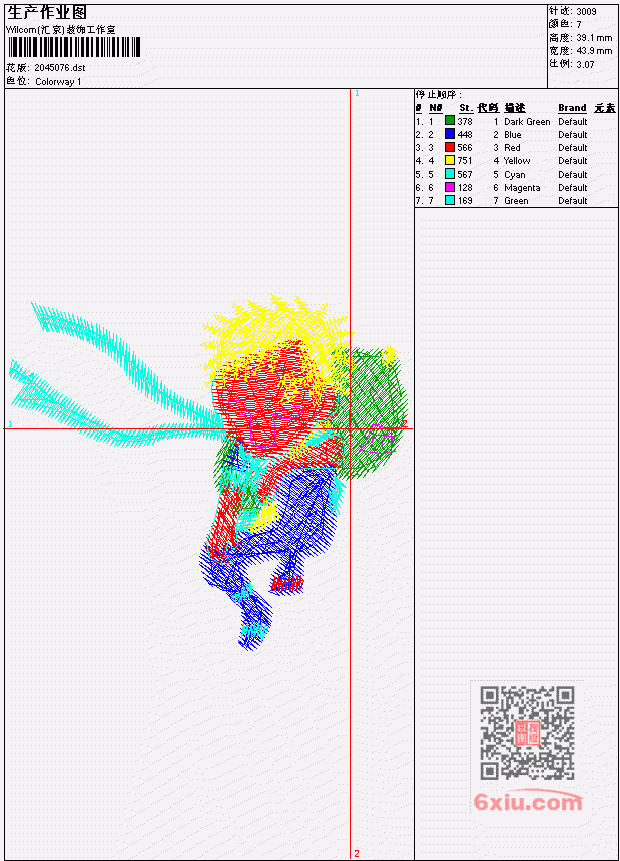The image size is (620, 861).
Task: Pick the Red color swatch in row 3
Action: (x=450, y=147)
